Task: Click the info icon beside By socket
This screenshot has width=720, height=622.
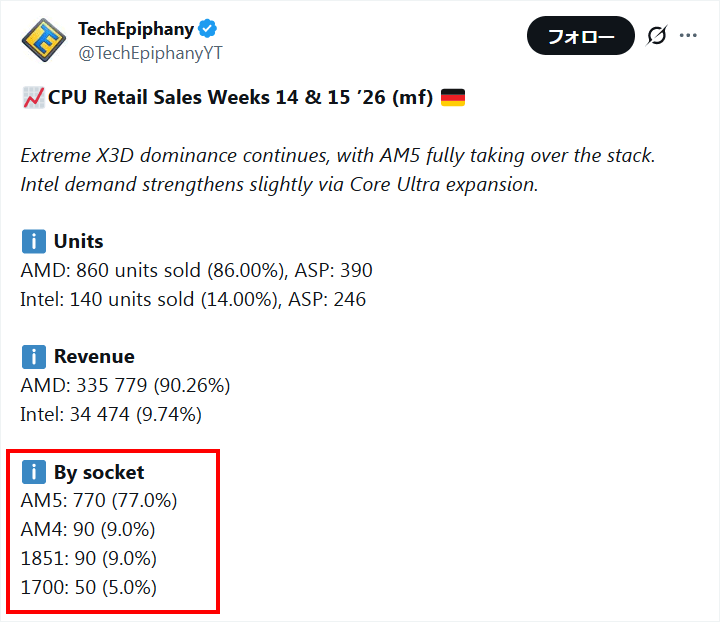Action: [33, 472]
